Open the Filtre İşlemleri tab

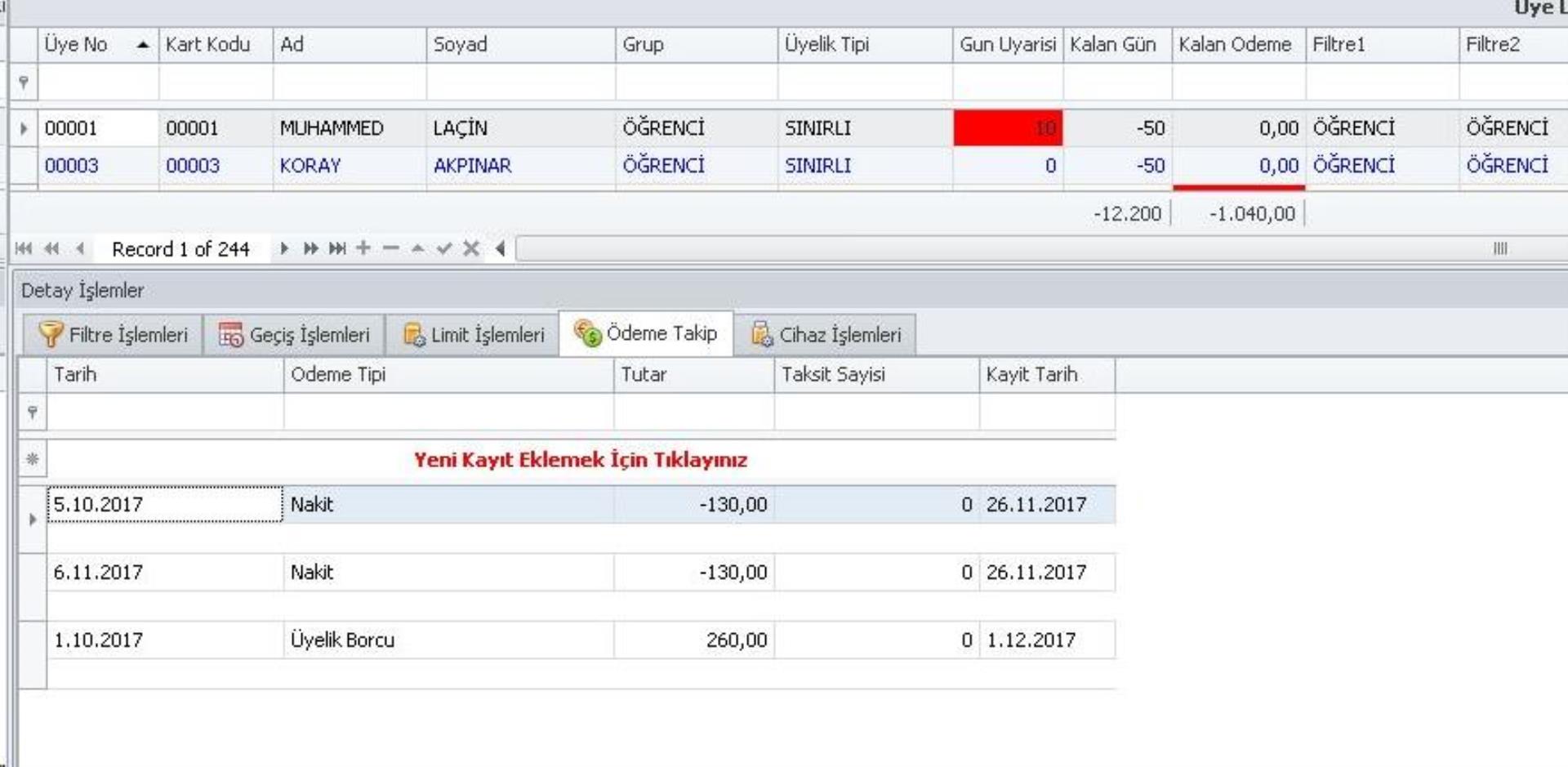[114, 335]
